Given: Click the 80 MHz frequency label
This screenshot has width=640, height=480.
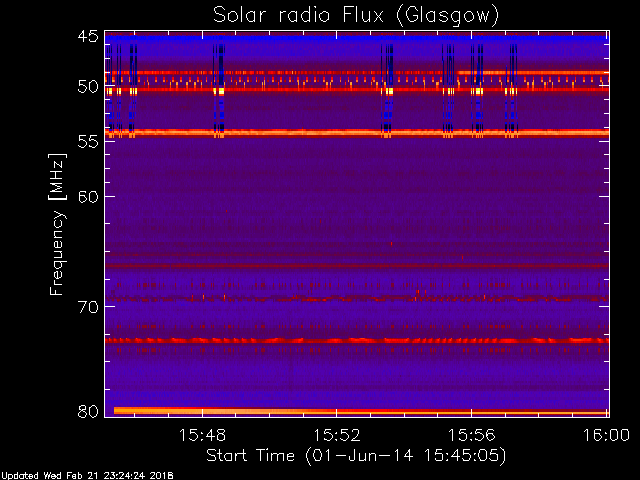Looking at the screenshot, I should (88, 411).
